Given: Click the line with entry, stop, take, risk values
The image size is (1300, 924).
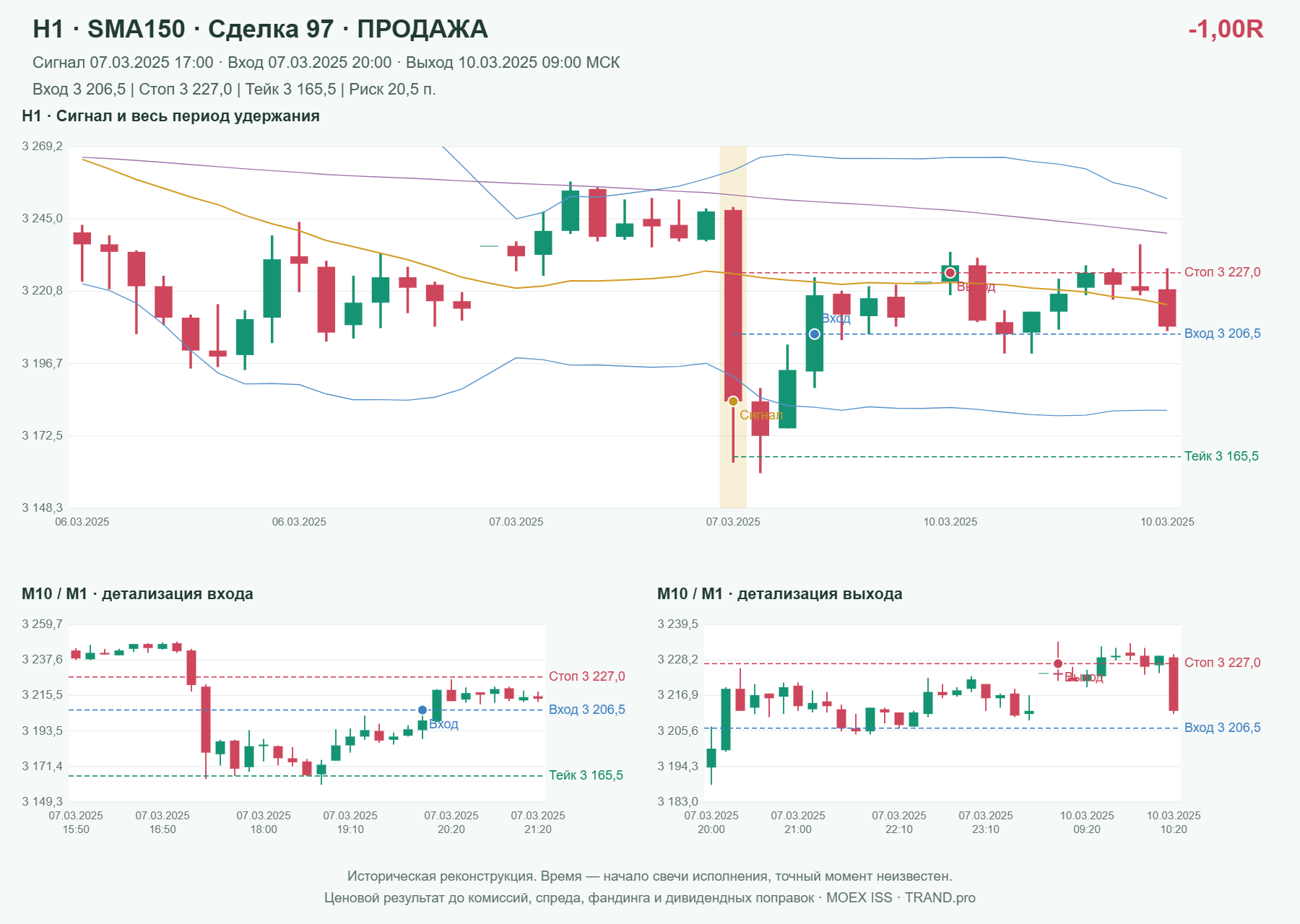Looking at the screenshot, I should pos(234,90).
